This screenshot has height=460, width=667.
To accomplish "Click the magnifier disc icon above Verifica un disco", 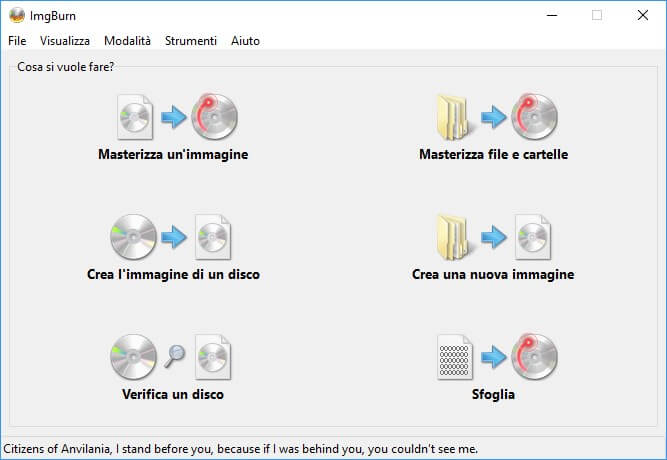I will [173, 357].
